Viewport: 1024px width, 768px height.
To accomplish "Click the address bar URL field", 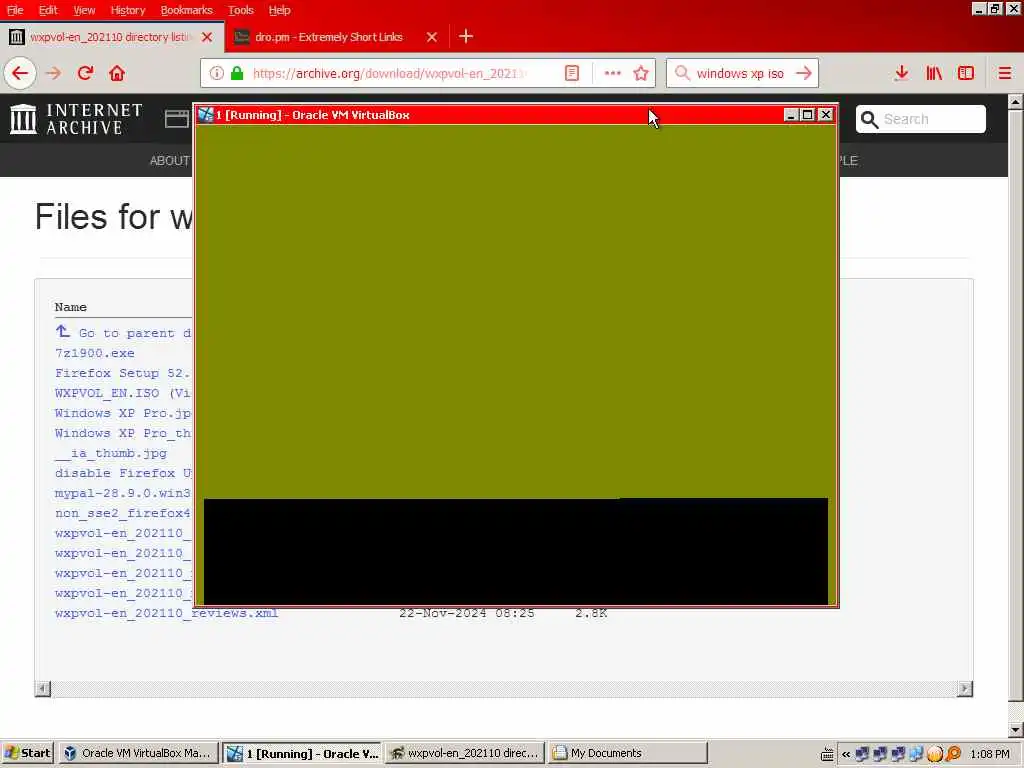I will (390, 73).
